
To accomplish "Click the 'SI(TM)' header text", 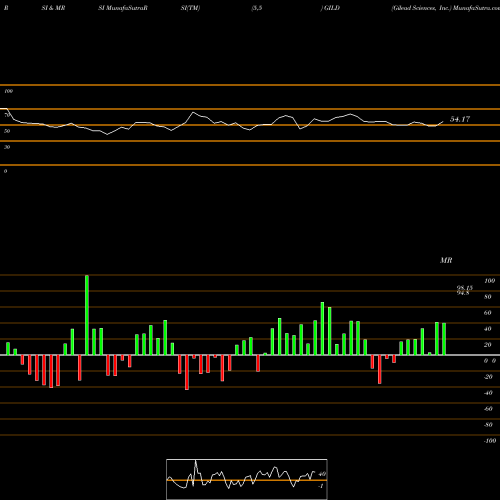I will point(190,8).
